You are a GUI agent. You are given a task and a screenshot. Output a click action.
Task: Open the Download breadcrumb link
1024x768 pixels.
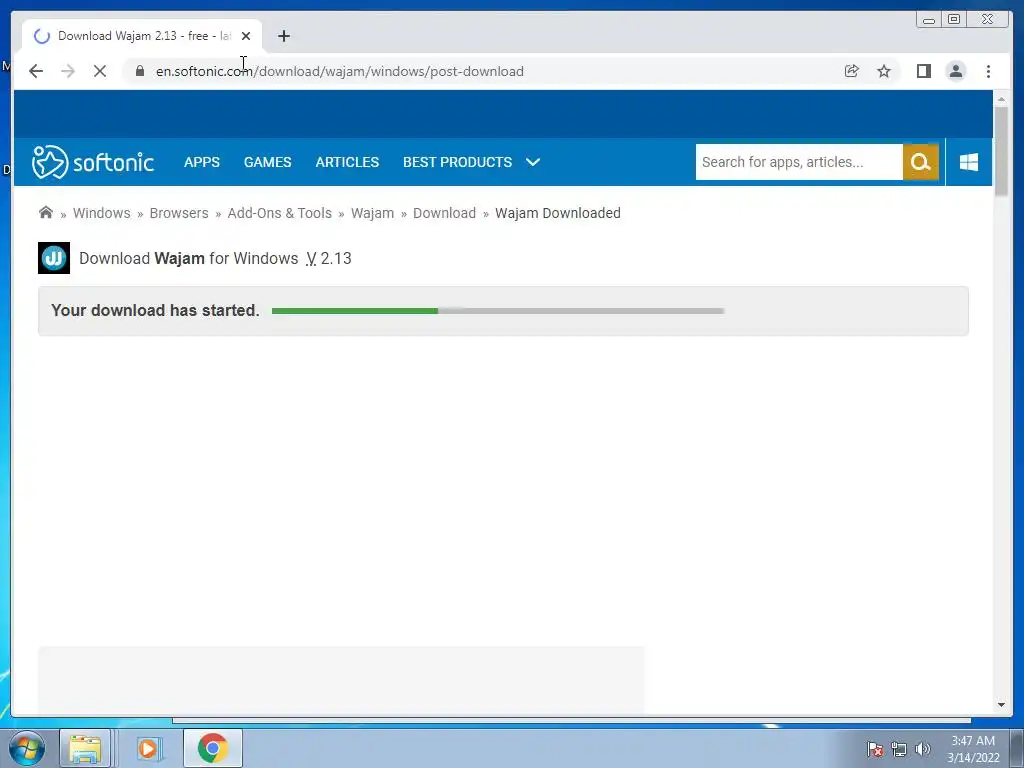point(444,213)
